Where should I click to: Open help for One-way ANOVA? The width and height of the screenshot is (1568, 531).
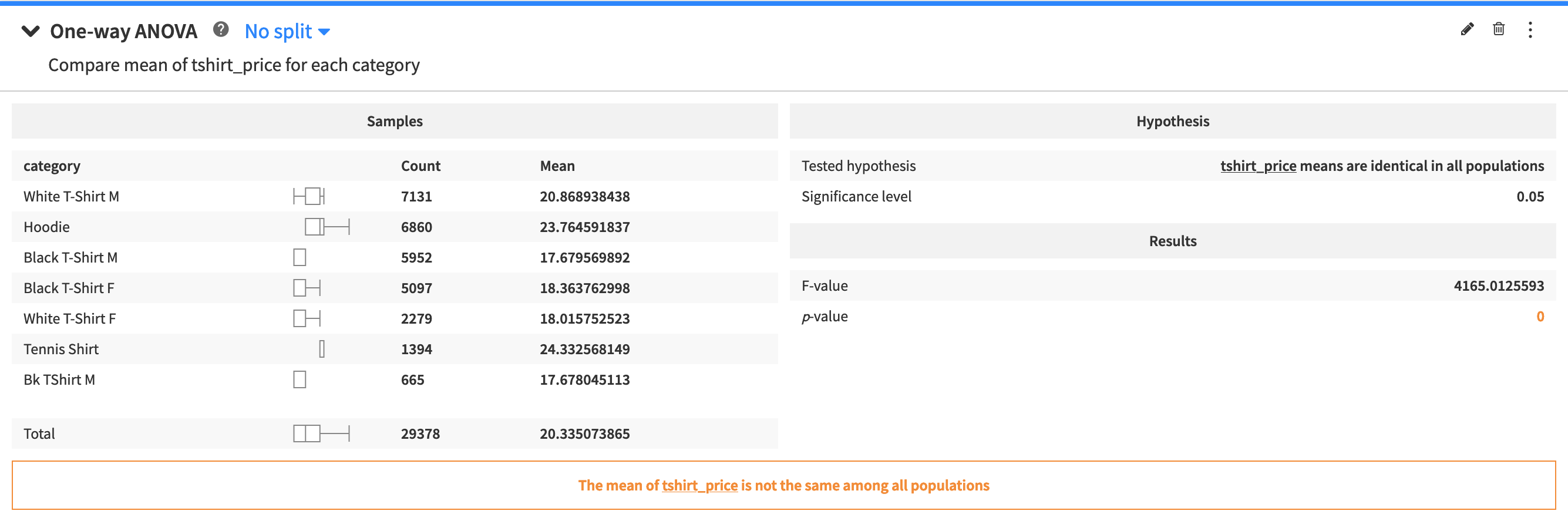[x=220, y=30]
